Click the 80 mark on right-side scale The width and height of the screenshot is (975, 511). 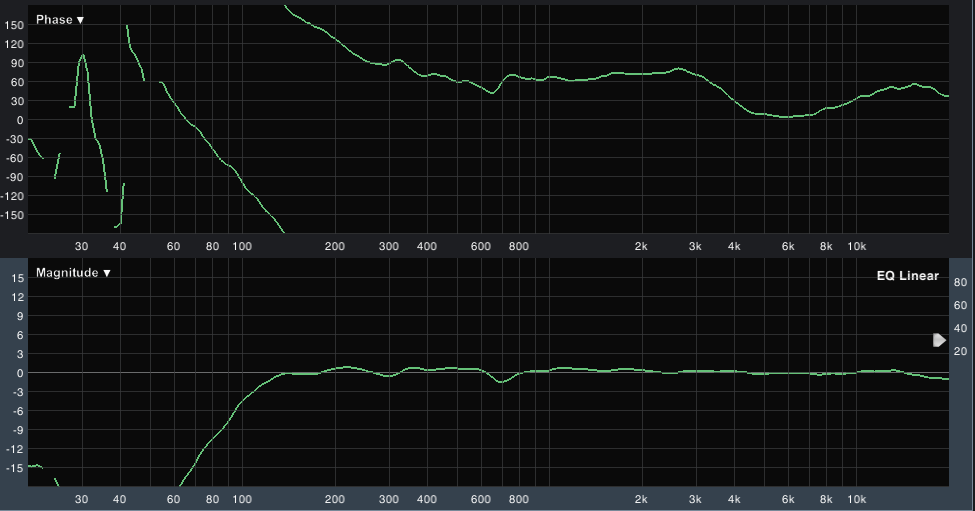coord(961,282)
